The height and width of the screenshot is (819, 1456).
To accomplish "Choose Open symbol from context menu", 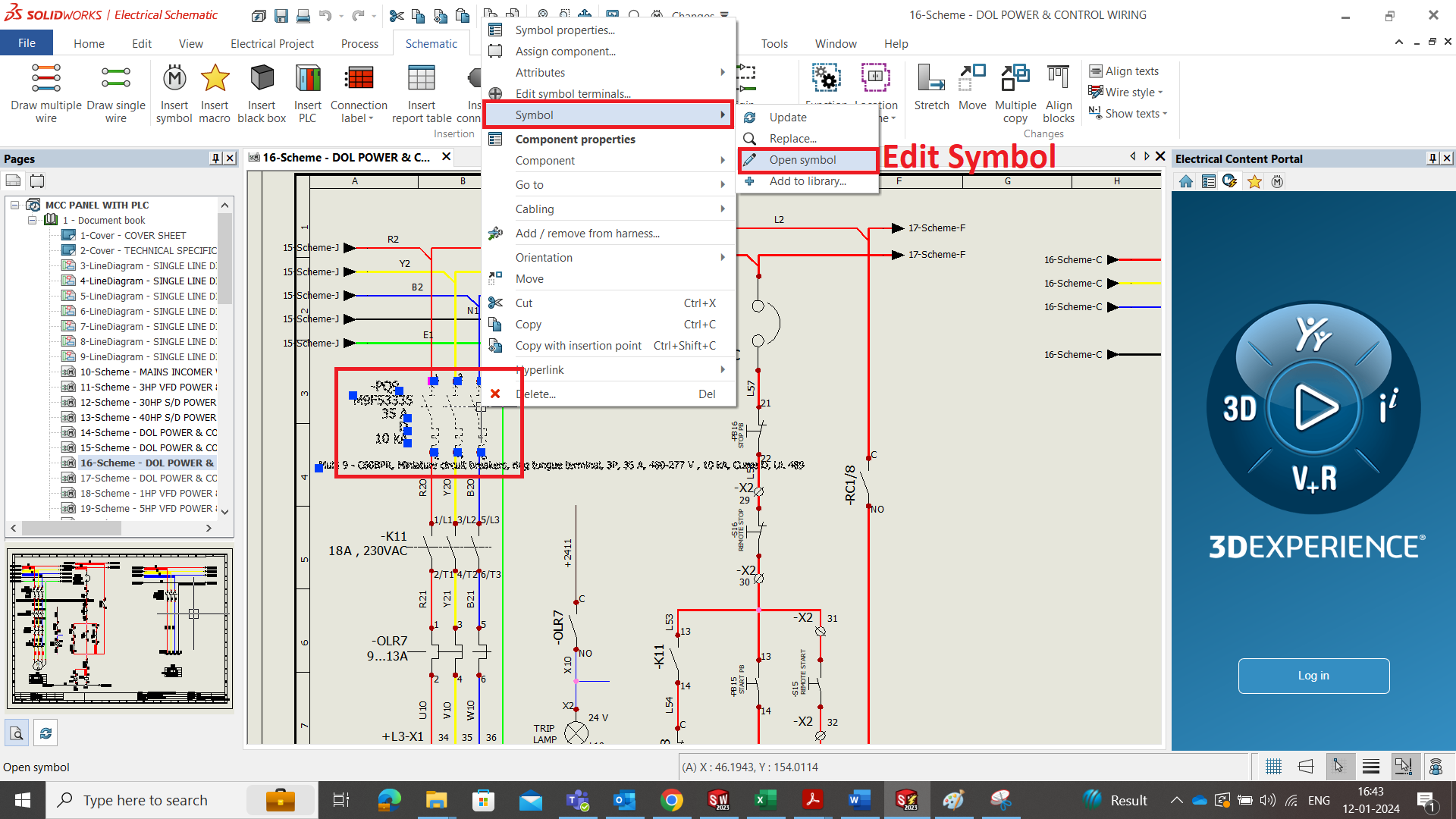I will coord(803,159).
